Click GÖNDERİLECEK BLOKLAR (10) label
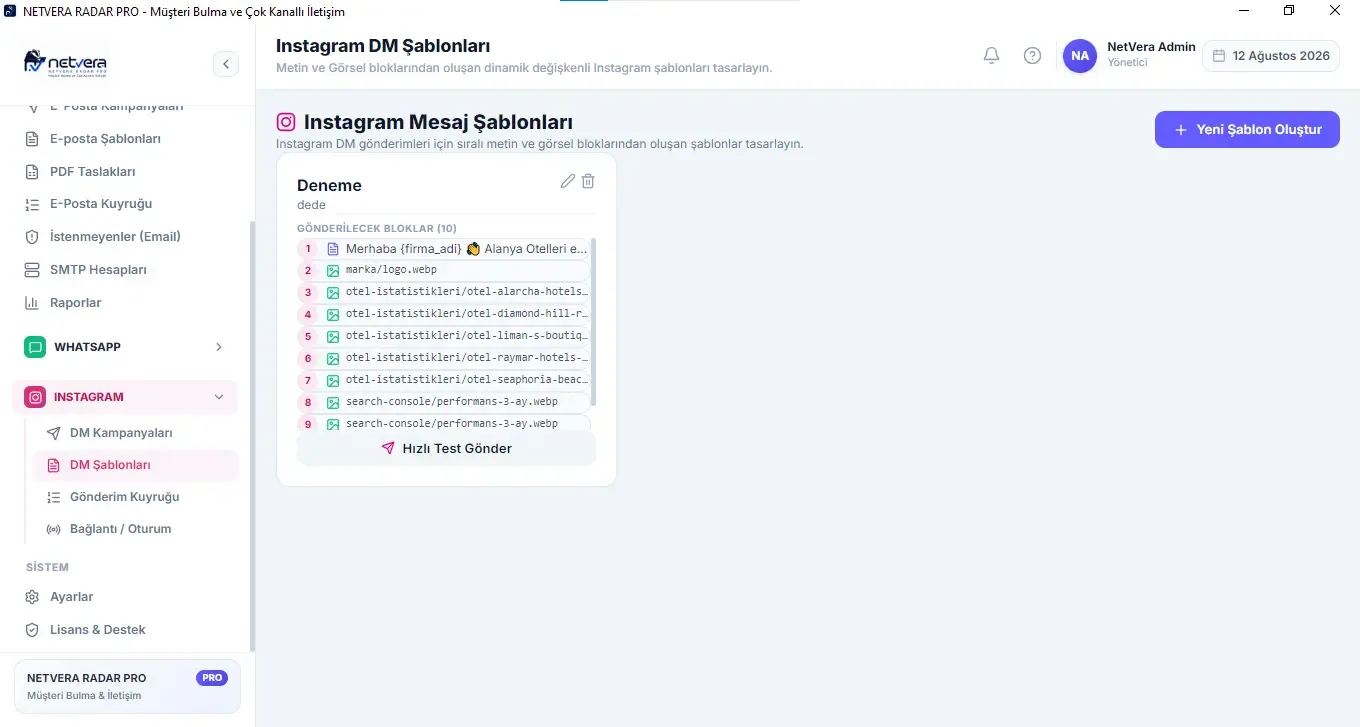 tap(377, 228)
